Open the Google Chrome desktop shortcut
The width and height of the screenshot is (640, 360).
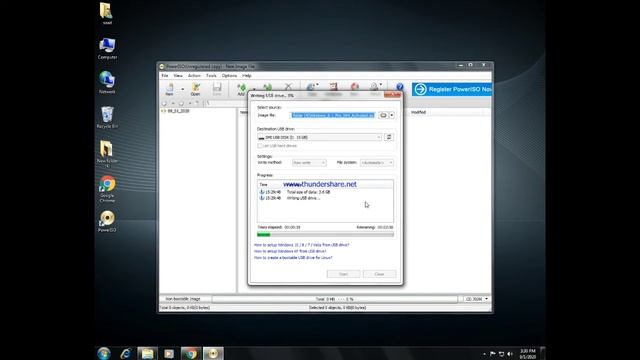(107, 189)
